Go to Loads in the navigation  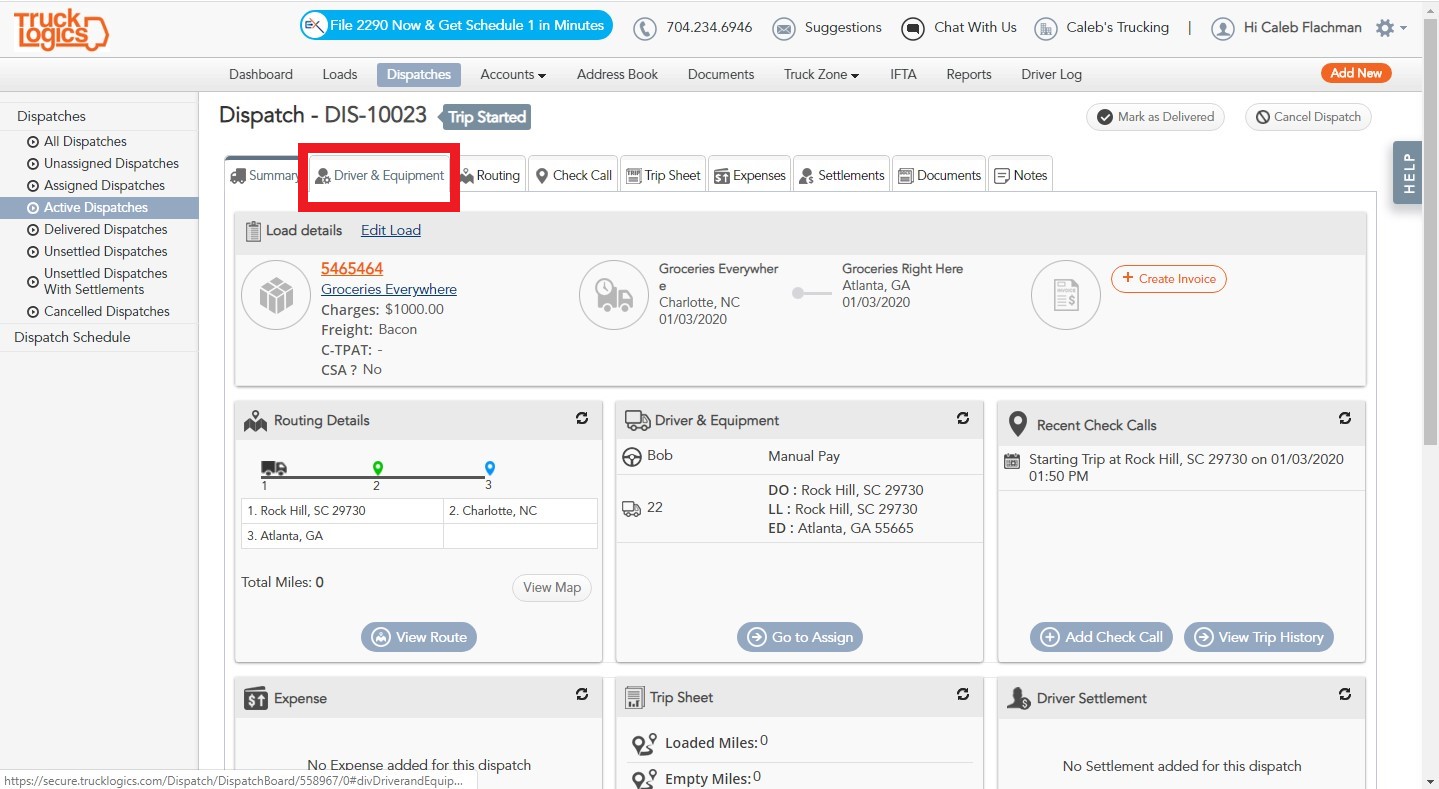coord(340,74)
